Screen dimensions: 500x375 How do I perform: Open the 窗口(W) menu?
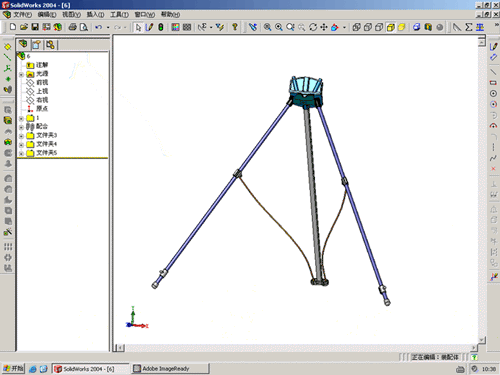(x=145, y=14)
